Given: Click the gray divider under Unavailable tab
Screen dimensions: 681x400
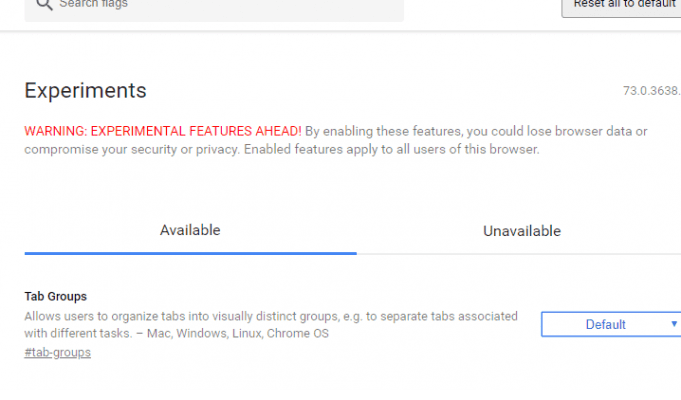Looking at the screenshot, I should [x=519, y=254].
